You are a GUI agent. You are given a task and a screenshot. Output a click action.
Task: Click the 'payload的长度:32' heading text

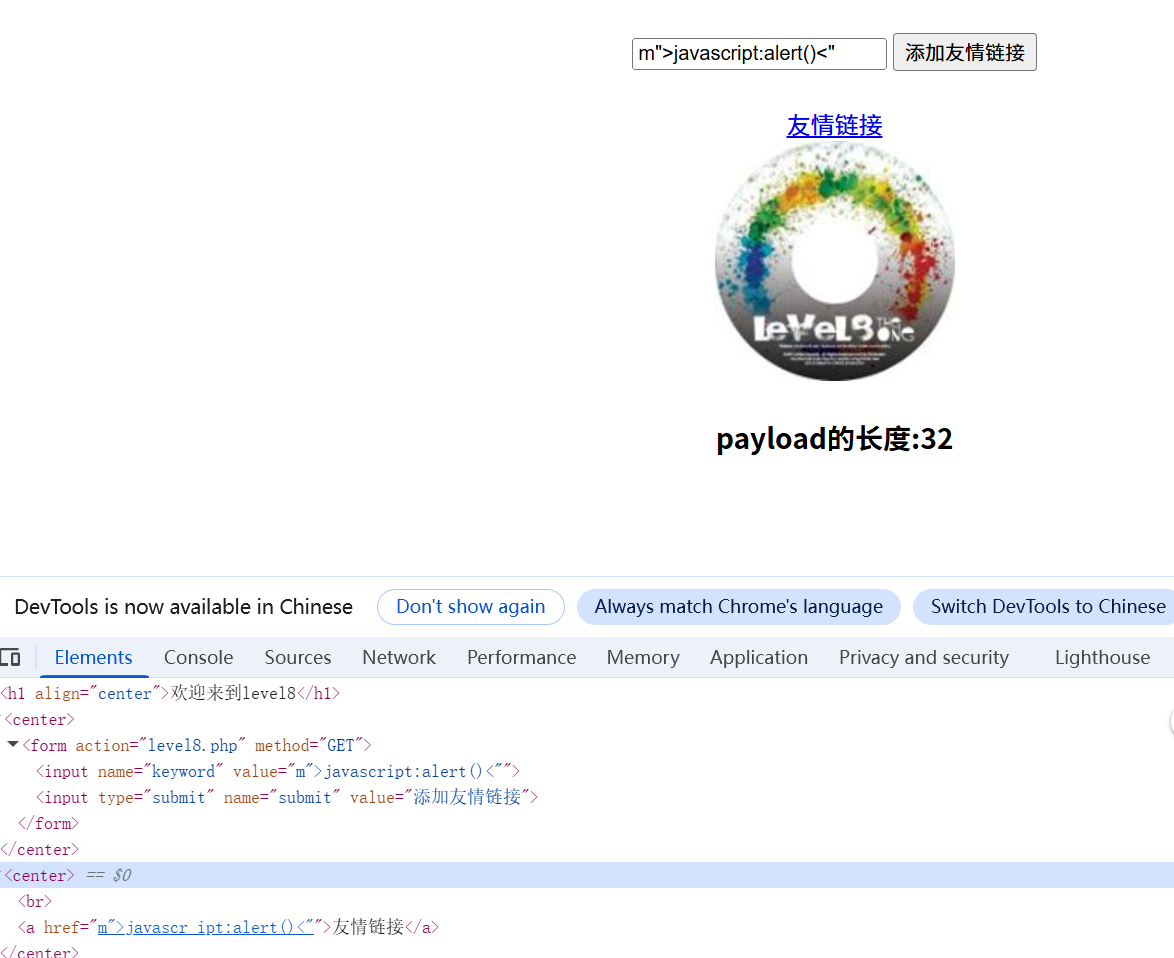tap(834, 439)
